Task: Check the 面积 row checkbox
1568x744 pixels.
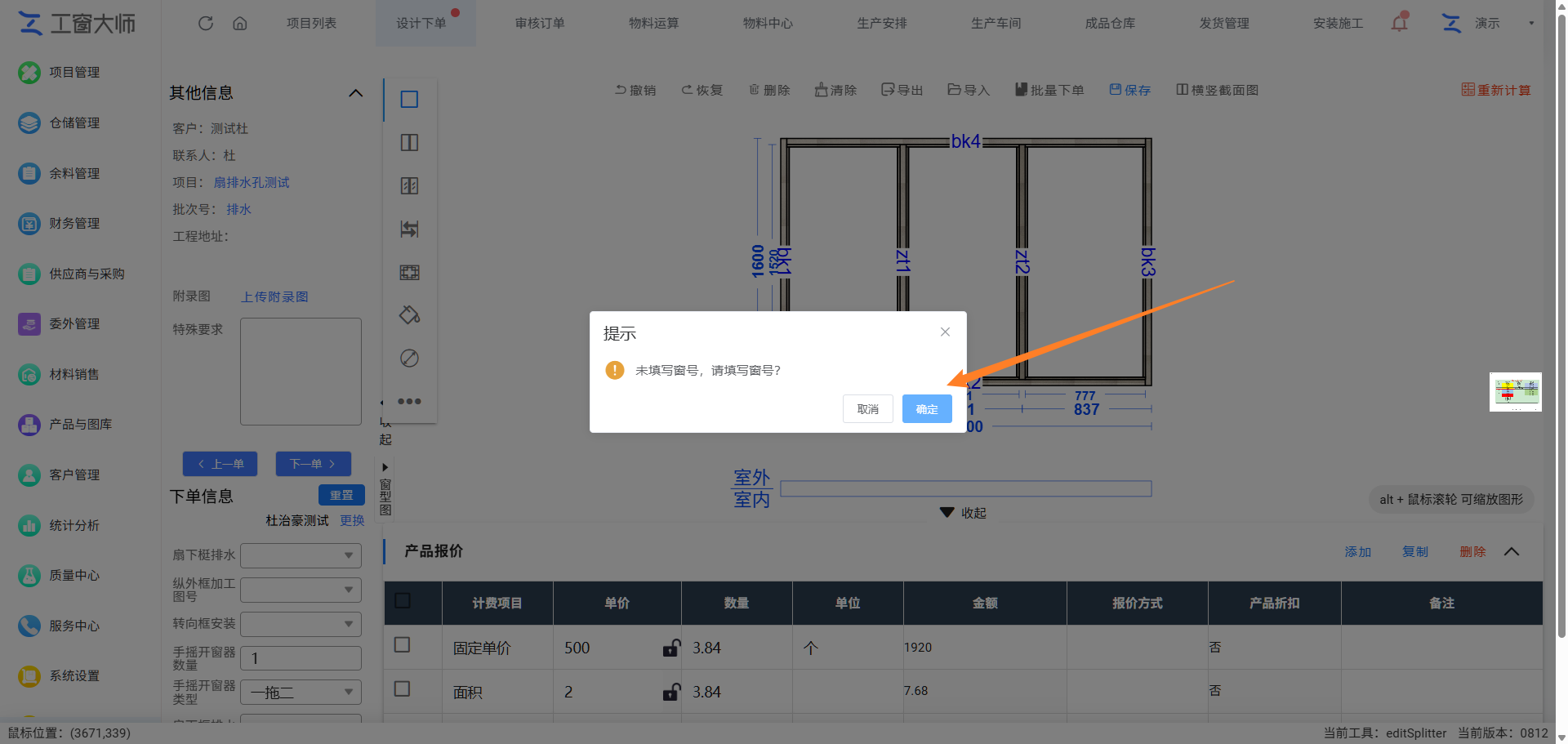Action: pyautogui.click(x=403, y=689)
